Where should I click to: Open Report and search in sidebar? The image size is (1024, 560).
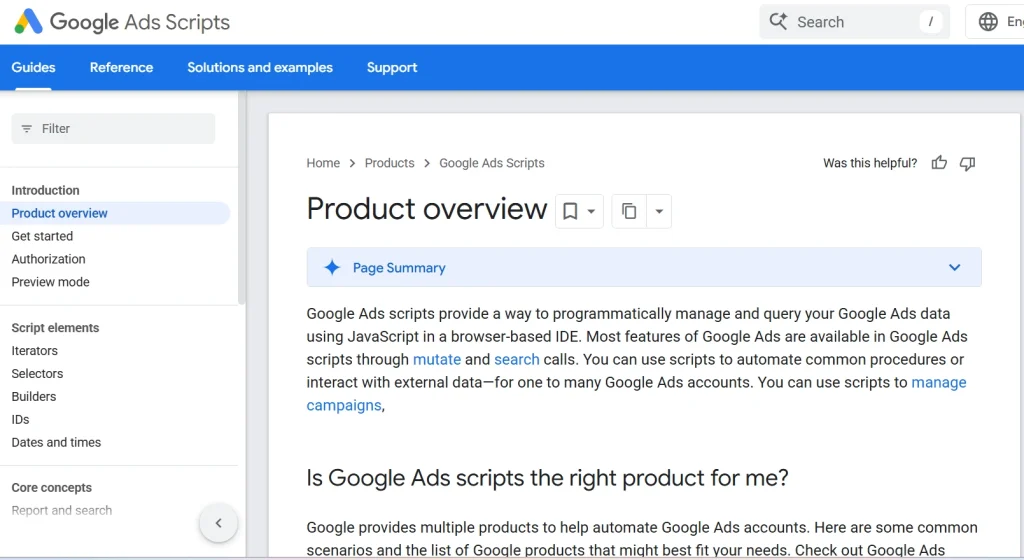(x=61, y=510)
